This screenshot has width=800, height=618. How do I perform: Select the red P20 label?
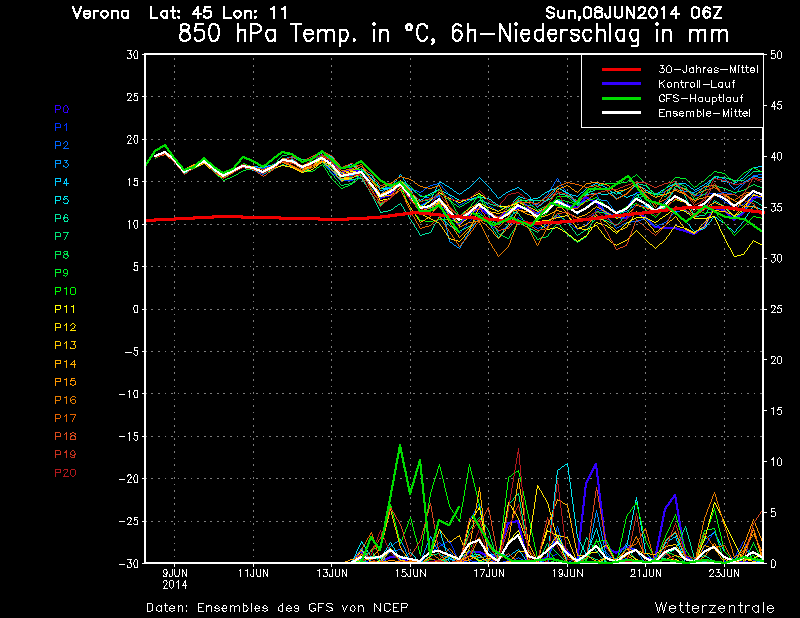pos(65,473)
